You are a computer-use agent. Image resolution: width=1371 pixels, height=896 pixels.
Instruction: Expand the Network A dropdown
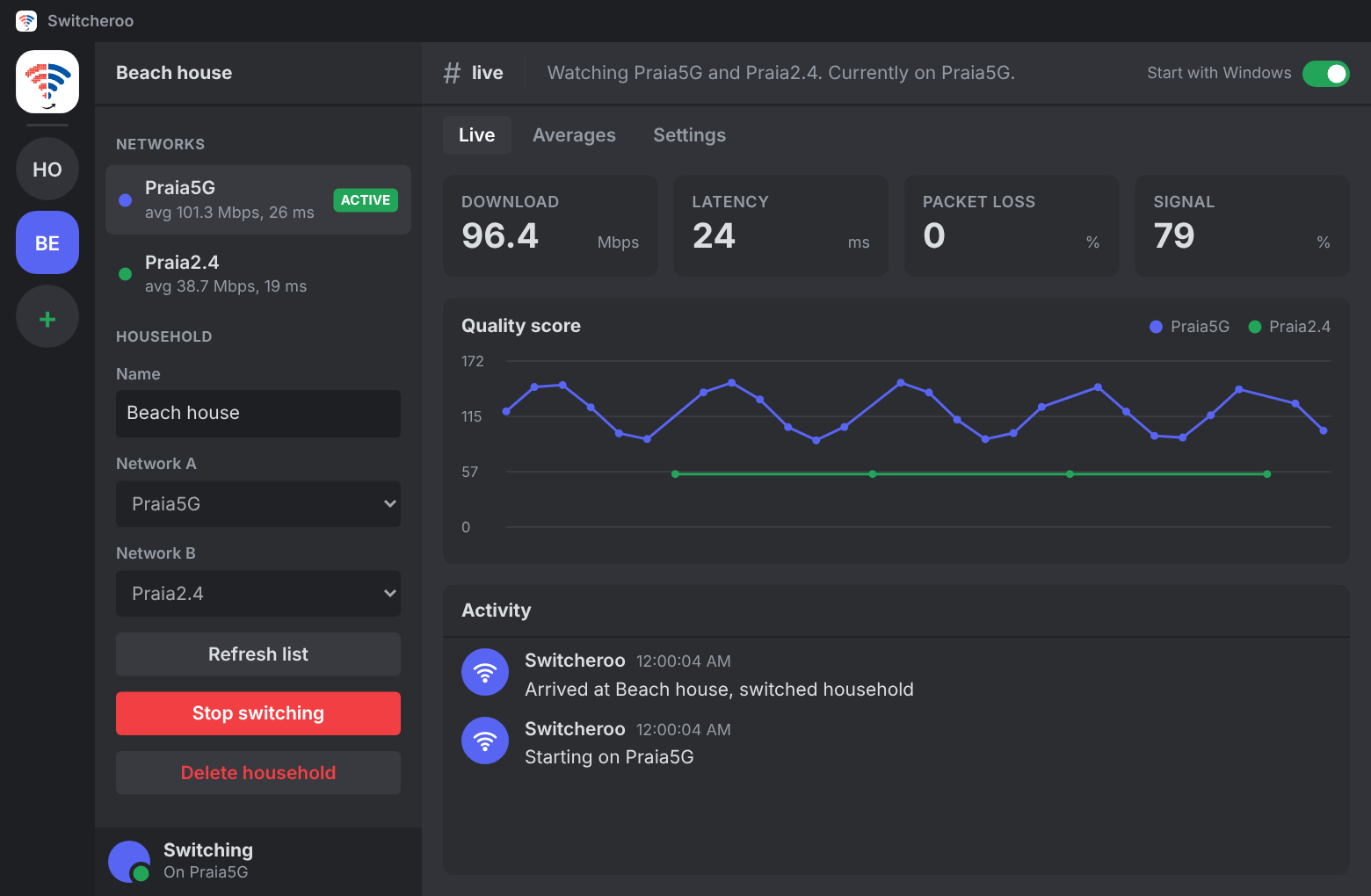(x=258, y=504)
